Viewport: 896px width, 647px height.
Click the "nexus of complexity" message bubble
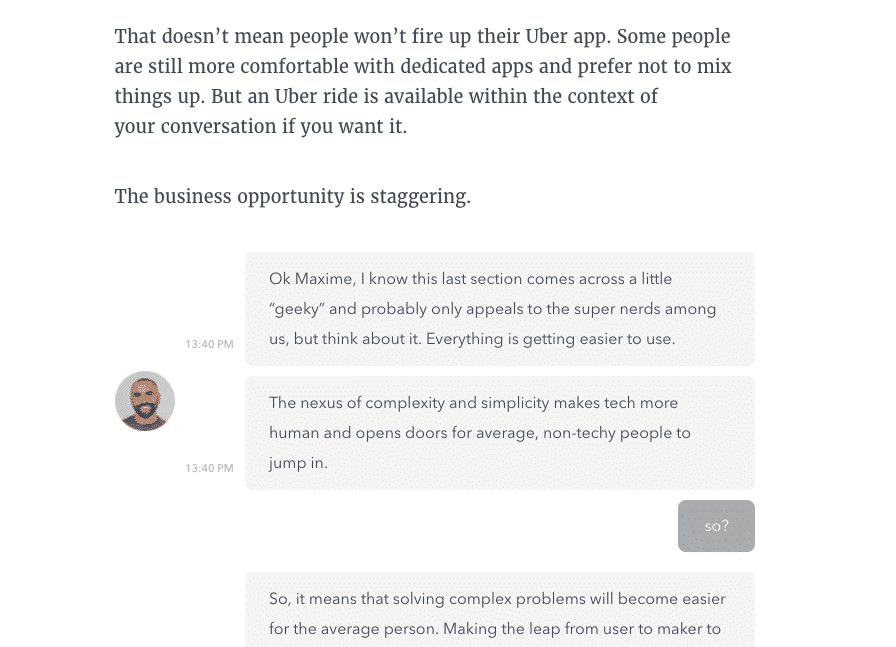point(499,433)
